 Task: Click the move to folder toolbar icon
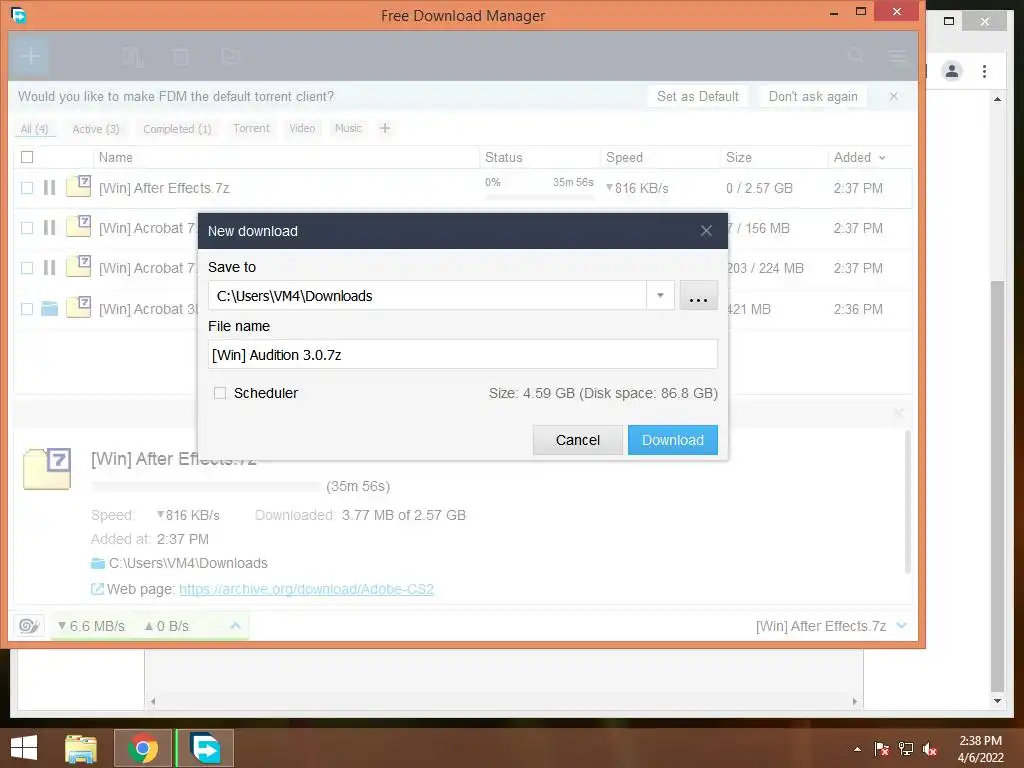pos(231,56)
